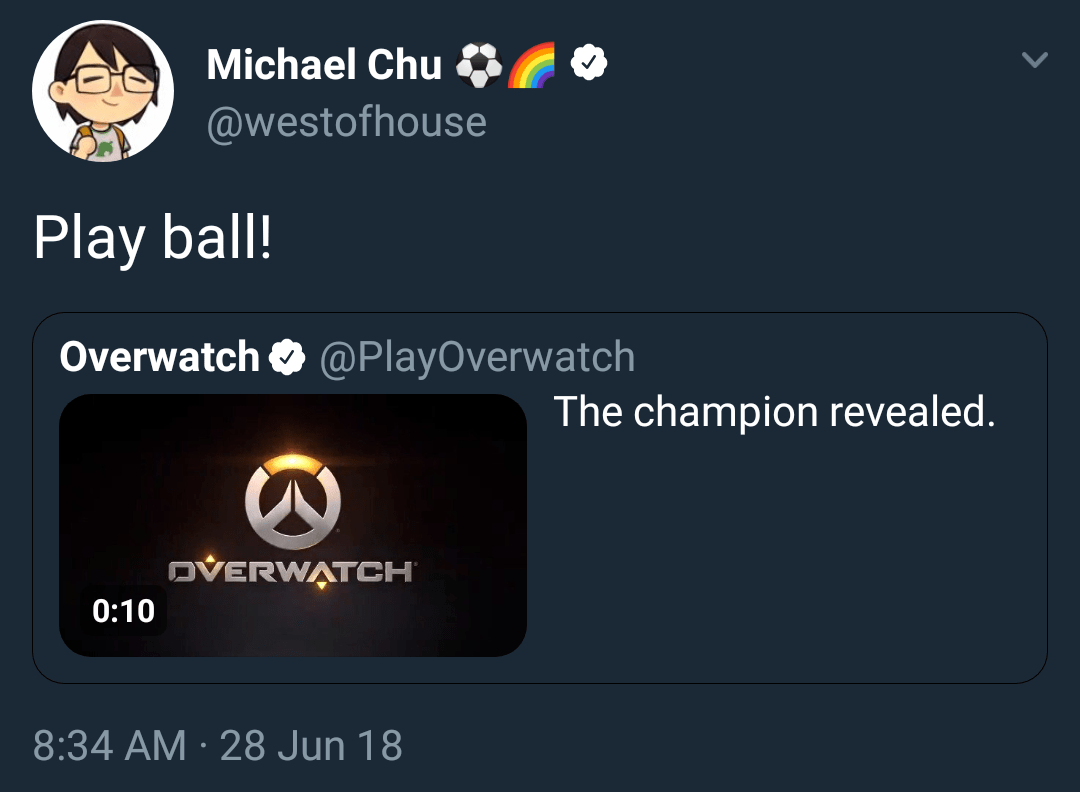
Task: Open the Overwatch account name
Action: [x=159, y=357]
